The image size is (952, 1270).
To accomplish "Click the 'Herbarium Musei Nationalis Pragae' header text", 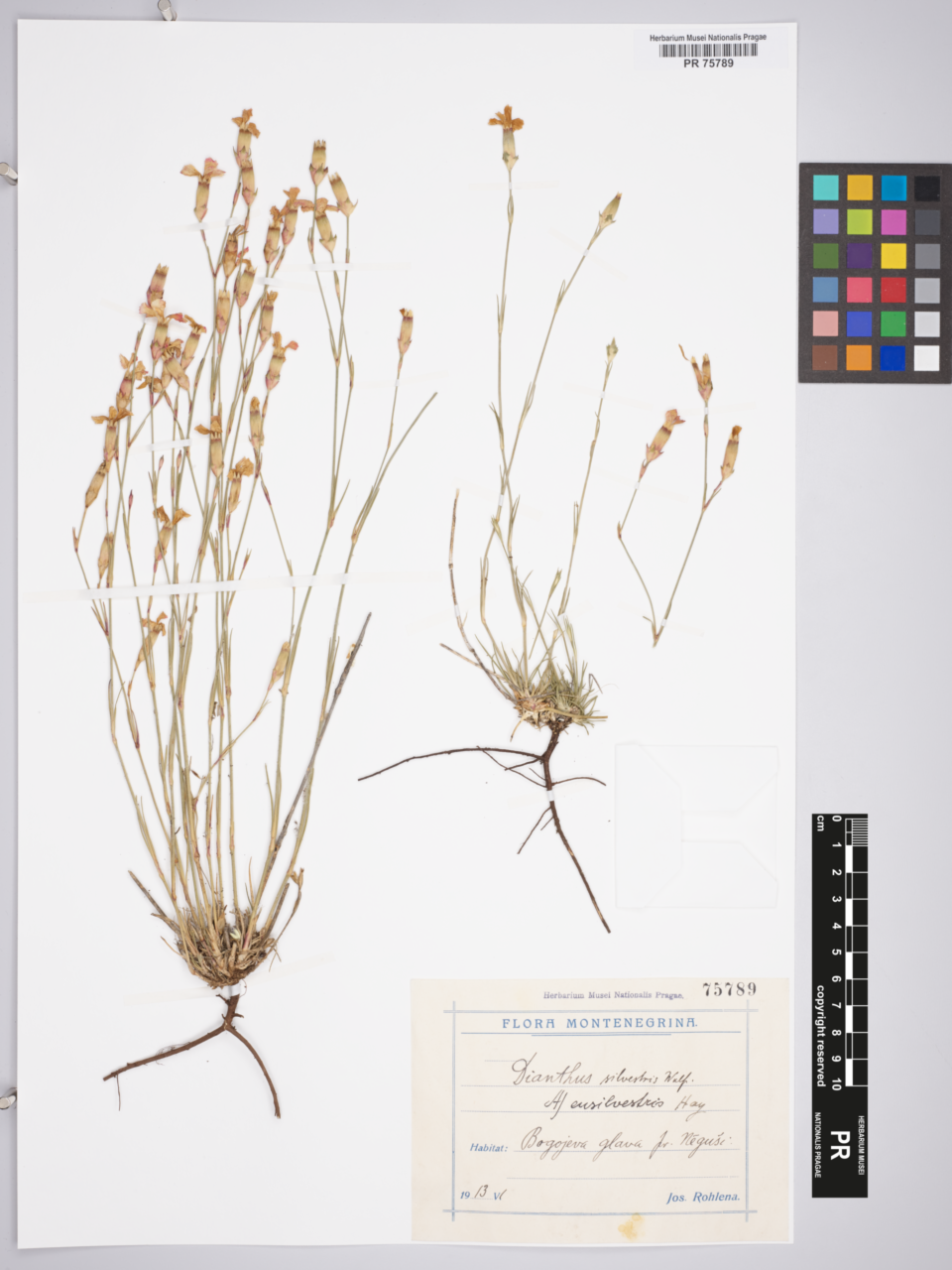I will pyautogui.click(x=708, y=37).
